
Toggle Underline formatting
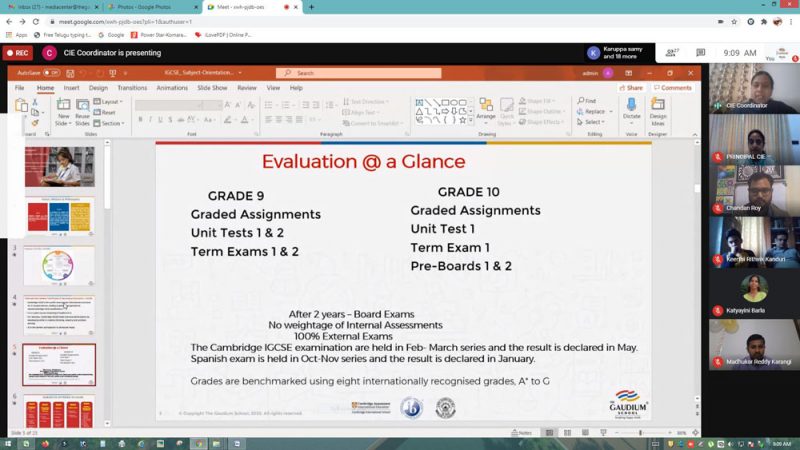coord(160,119)
